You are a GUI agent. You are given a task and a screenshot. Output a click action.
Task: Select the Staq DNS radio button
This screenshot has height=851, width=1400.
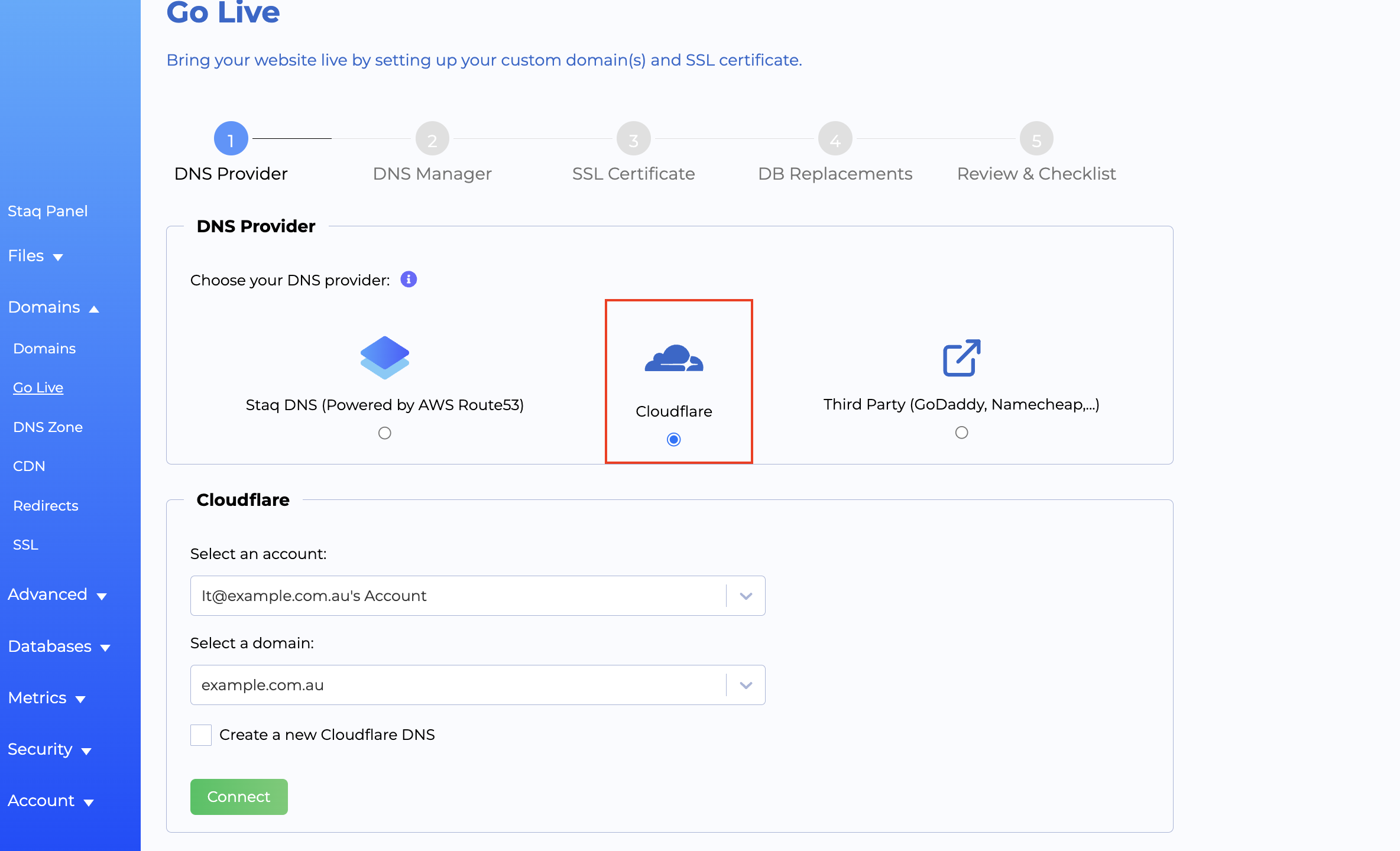coord(384,433)
